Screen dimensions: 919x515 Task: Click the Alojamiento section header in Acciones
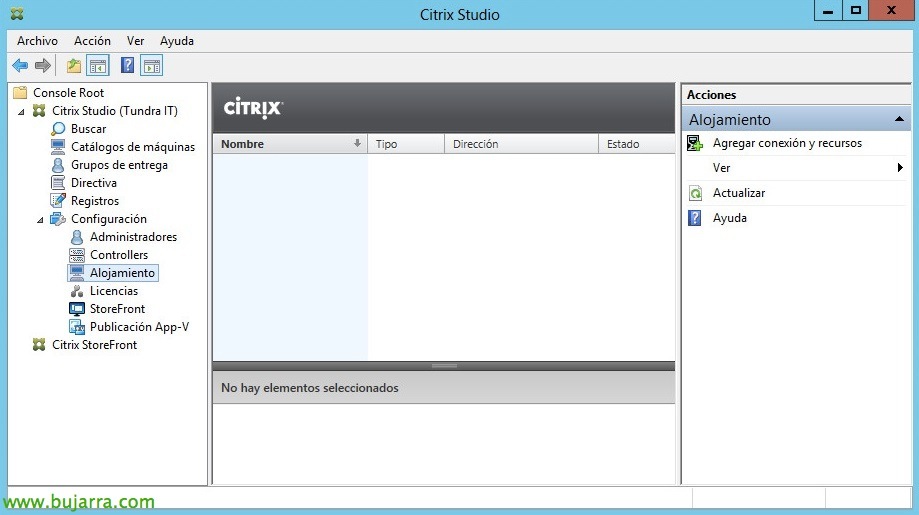pyautogui.click(x=797, y=120)
